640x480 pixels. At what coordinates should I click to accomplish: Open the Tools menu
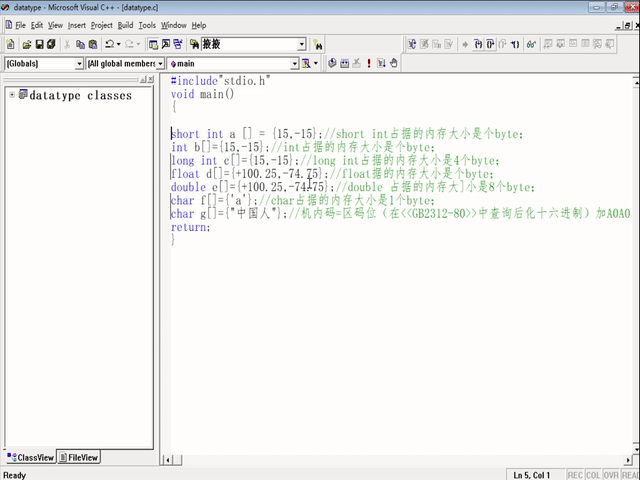coord(147,25)
